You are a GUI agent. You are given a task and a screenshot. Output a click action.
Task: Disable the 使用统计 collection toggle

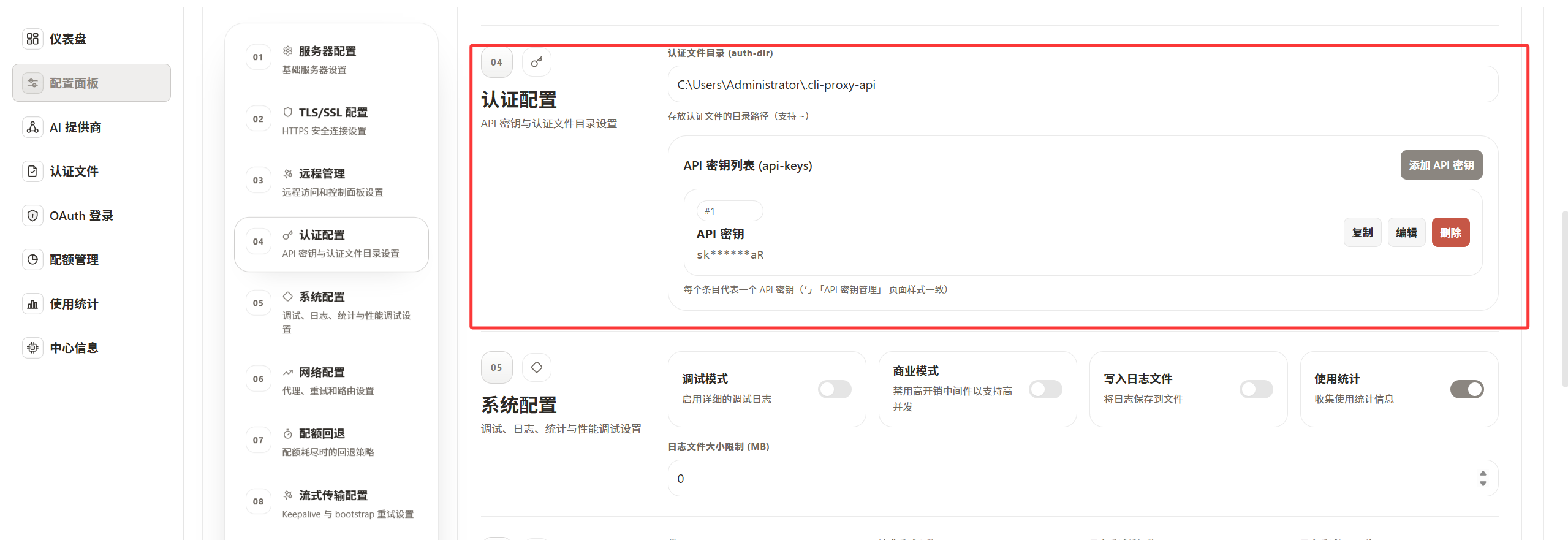[1467, 389]
